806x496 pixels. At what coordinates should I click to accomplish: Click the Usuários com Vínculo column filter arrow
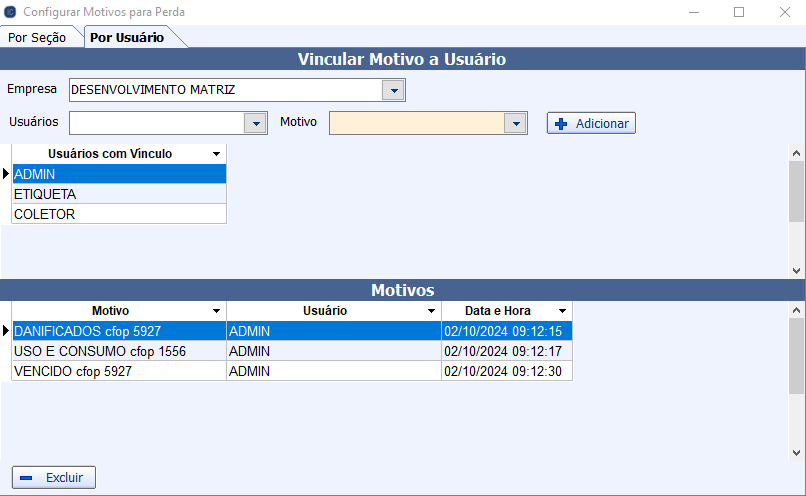click(216, 154)
